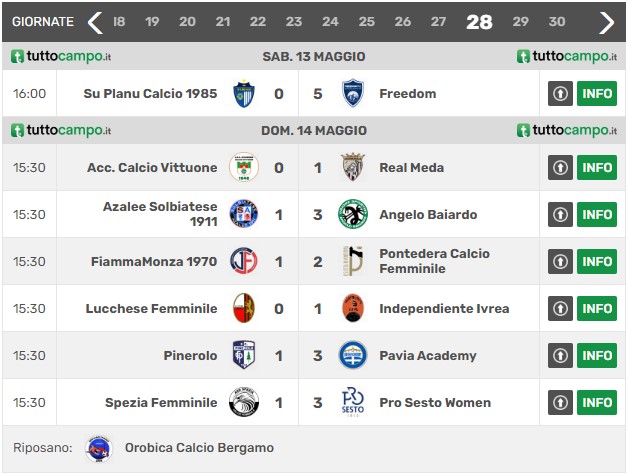
Task: Click the Pavia Academy round emblem
Action: pos(352,355)
